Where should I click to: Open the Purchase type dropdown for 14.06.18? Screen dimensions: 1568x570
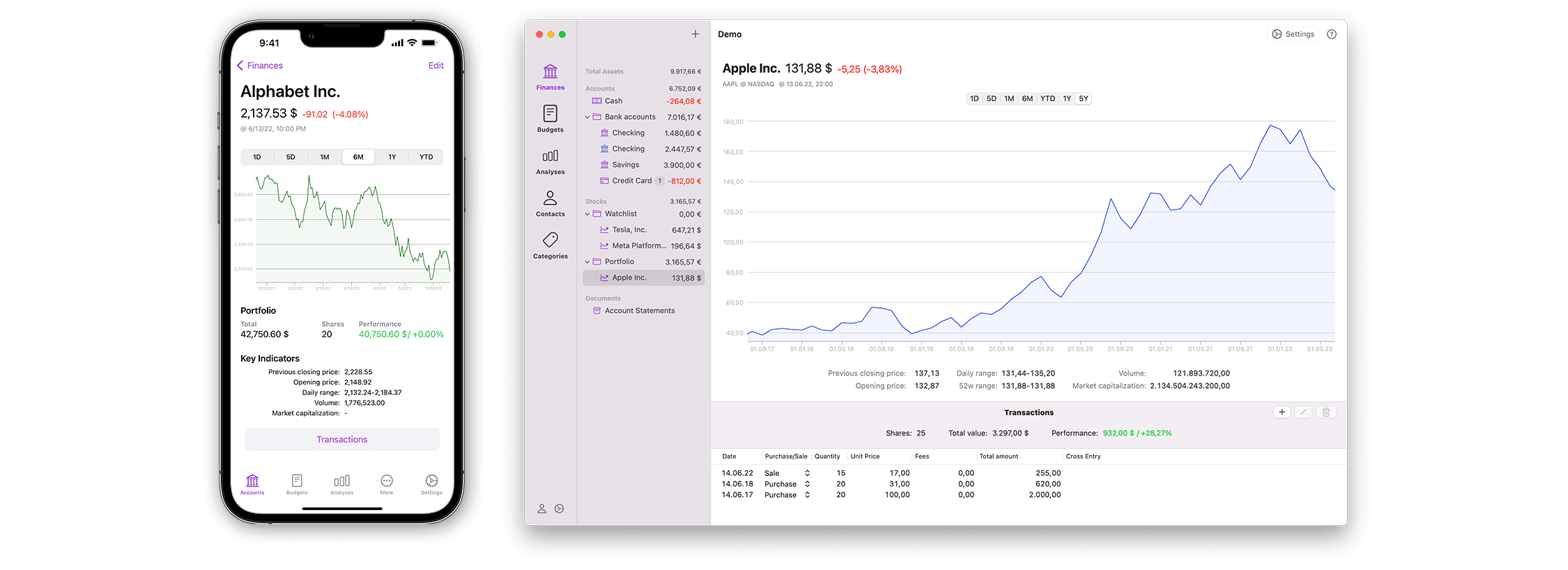(x=807, y=484)
